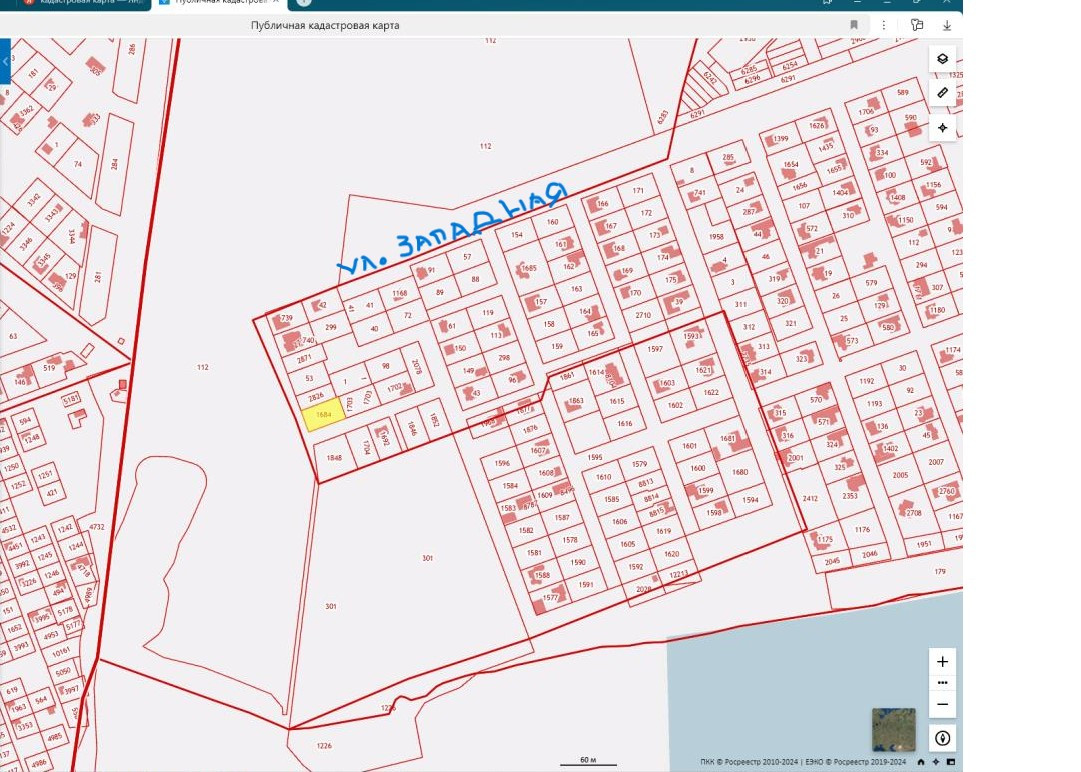Select parcel 1192 on the map

pos(867,381)
